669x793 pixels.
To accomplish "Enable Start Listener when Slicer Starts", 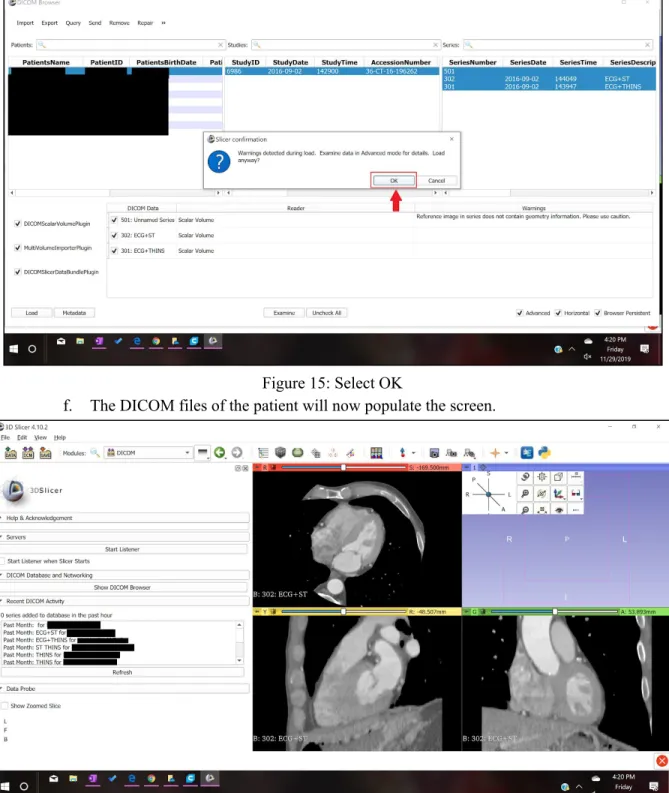I will coord(3,561).
